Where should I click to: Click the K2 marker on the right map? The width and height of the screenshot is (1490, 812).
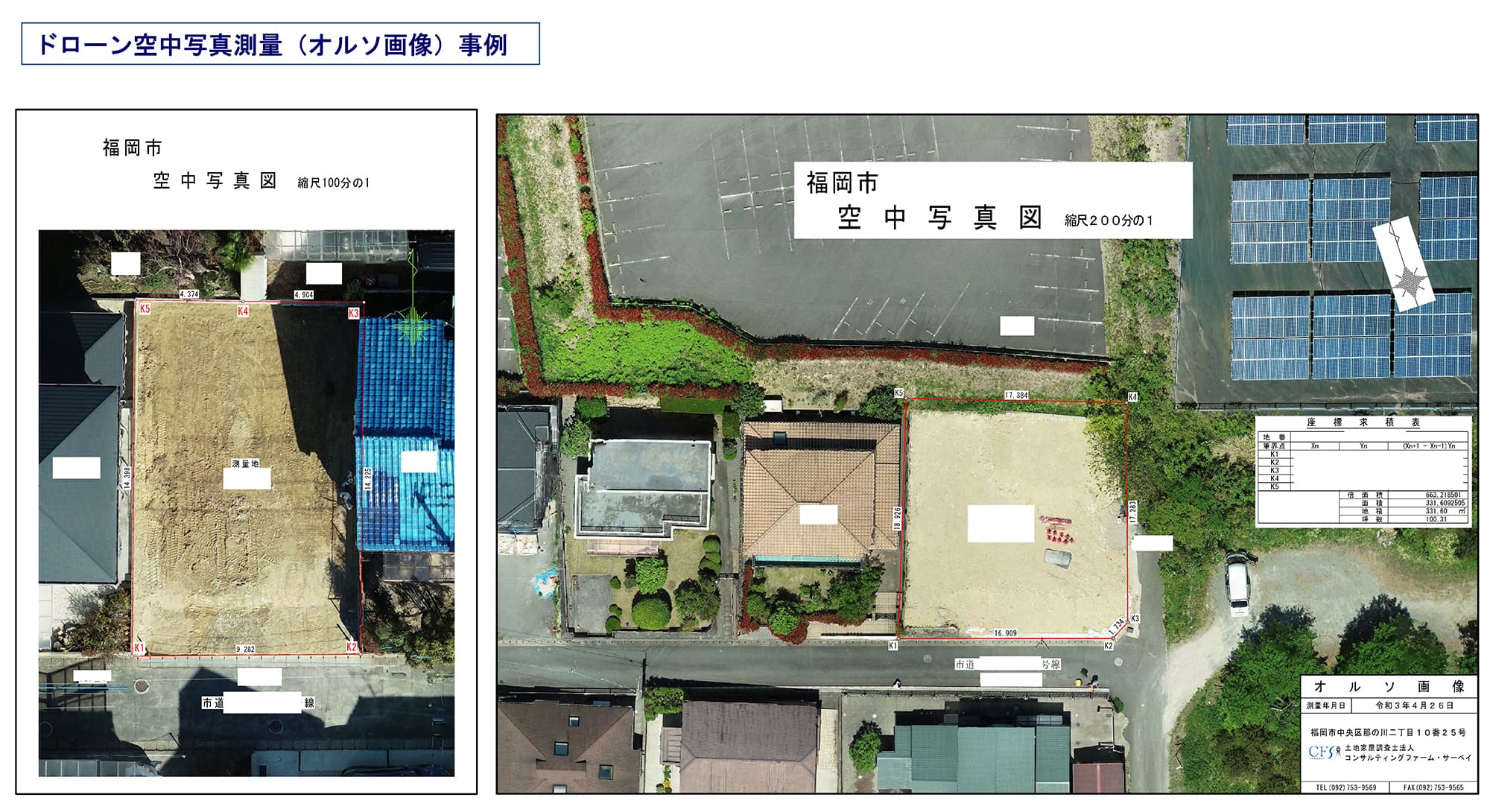[1109, 646]
